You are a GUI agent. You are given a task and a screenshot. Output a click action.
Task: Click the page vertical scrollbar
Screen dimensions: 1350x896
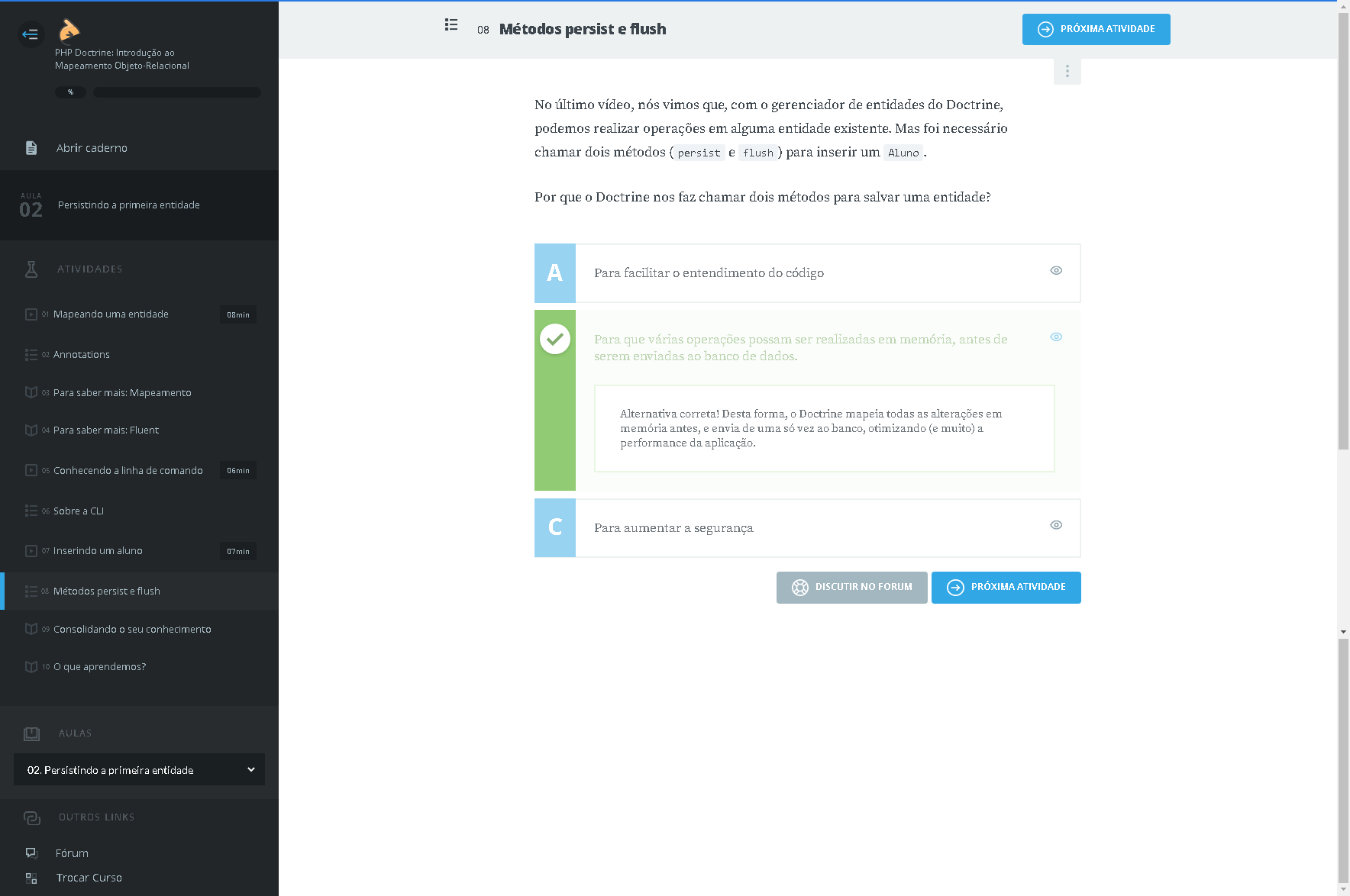coord(1343,229)
